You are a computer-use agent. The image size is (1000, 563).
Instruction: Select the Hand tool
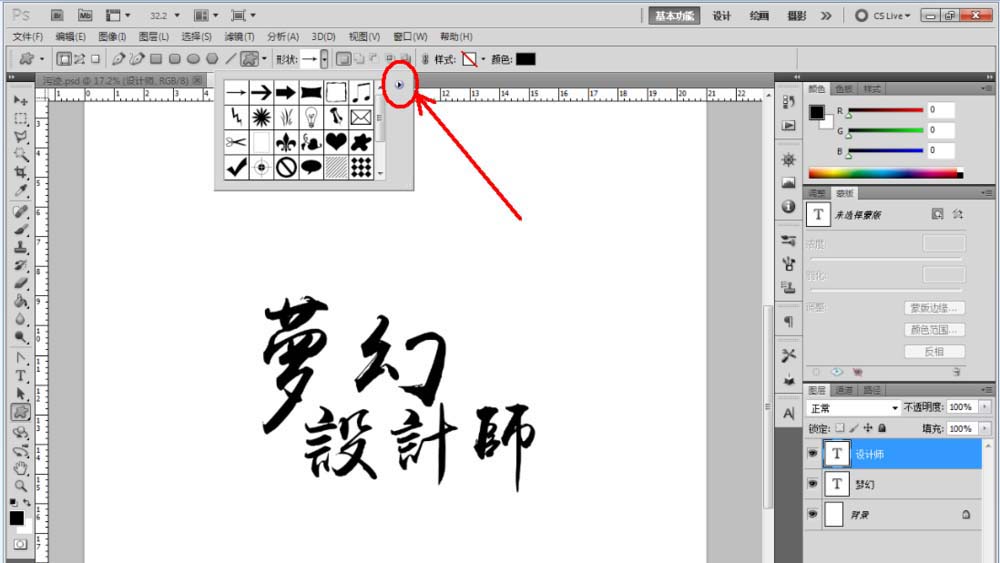click(20, 469)
